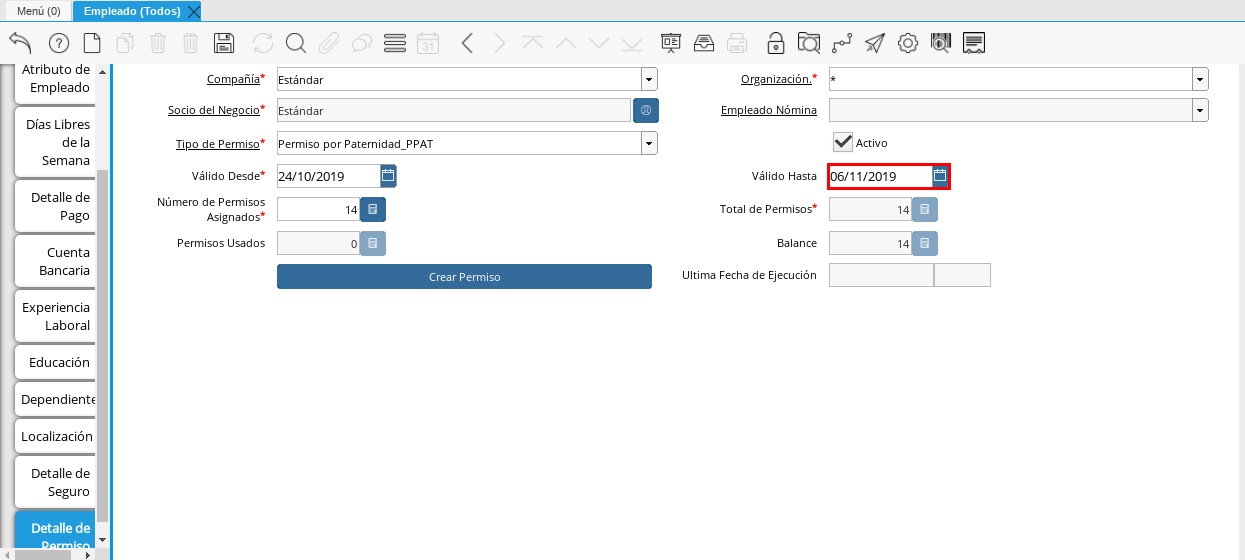The height and width of the screenshot is (560, 1245).
Task: Open the Cuenta Bancaria side tab
Action: 56,261
